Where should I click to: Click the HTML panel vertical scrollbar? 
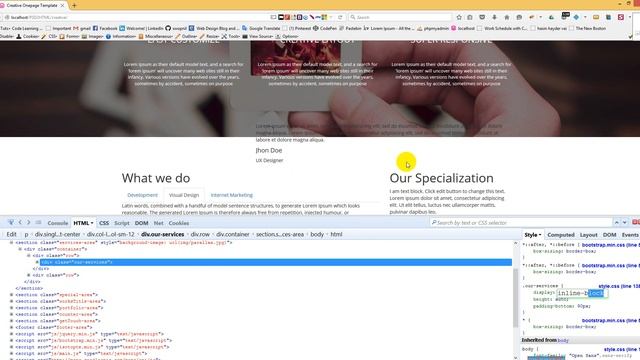tap(516, 299)
